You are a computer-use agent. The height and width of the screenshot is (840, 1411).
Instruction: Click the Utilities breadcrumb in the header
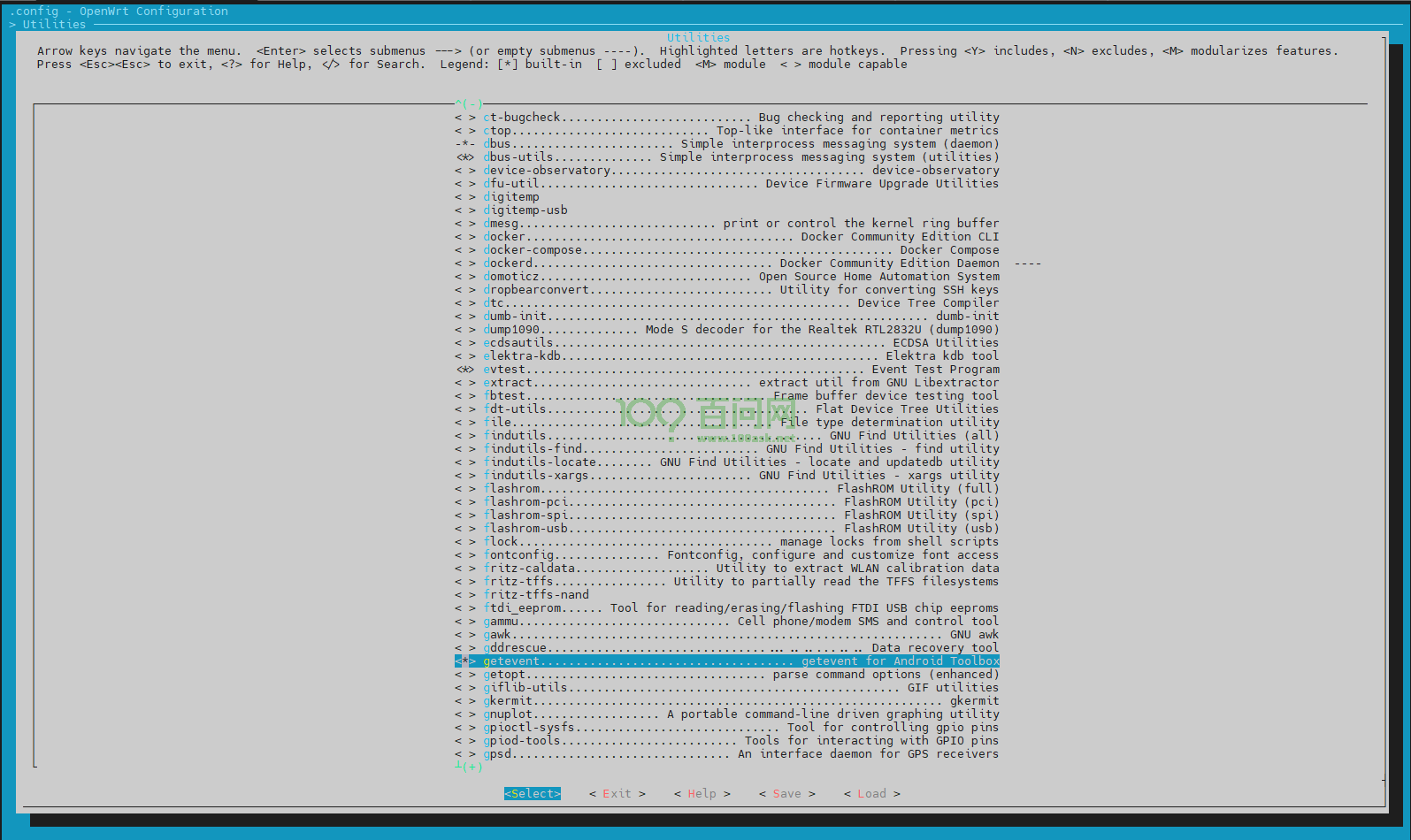55,25
